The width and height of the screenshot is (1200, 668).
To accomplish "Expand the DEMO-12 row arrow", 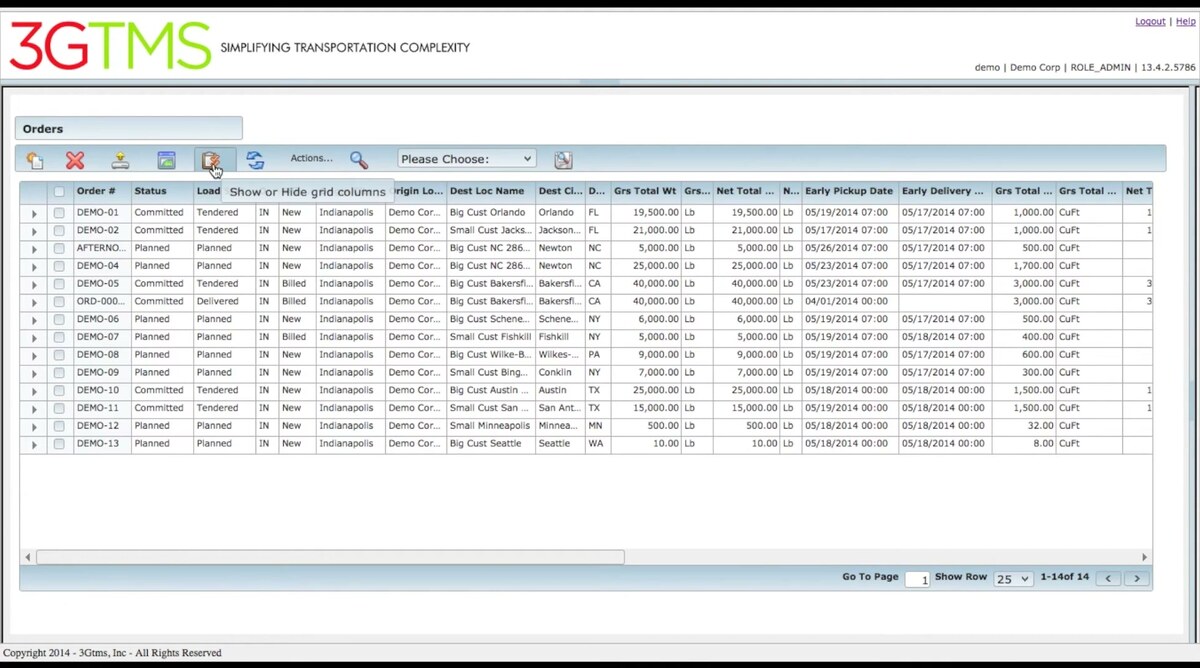I will (34, 426).
